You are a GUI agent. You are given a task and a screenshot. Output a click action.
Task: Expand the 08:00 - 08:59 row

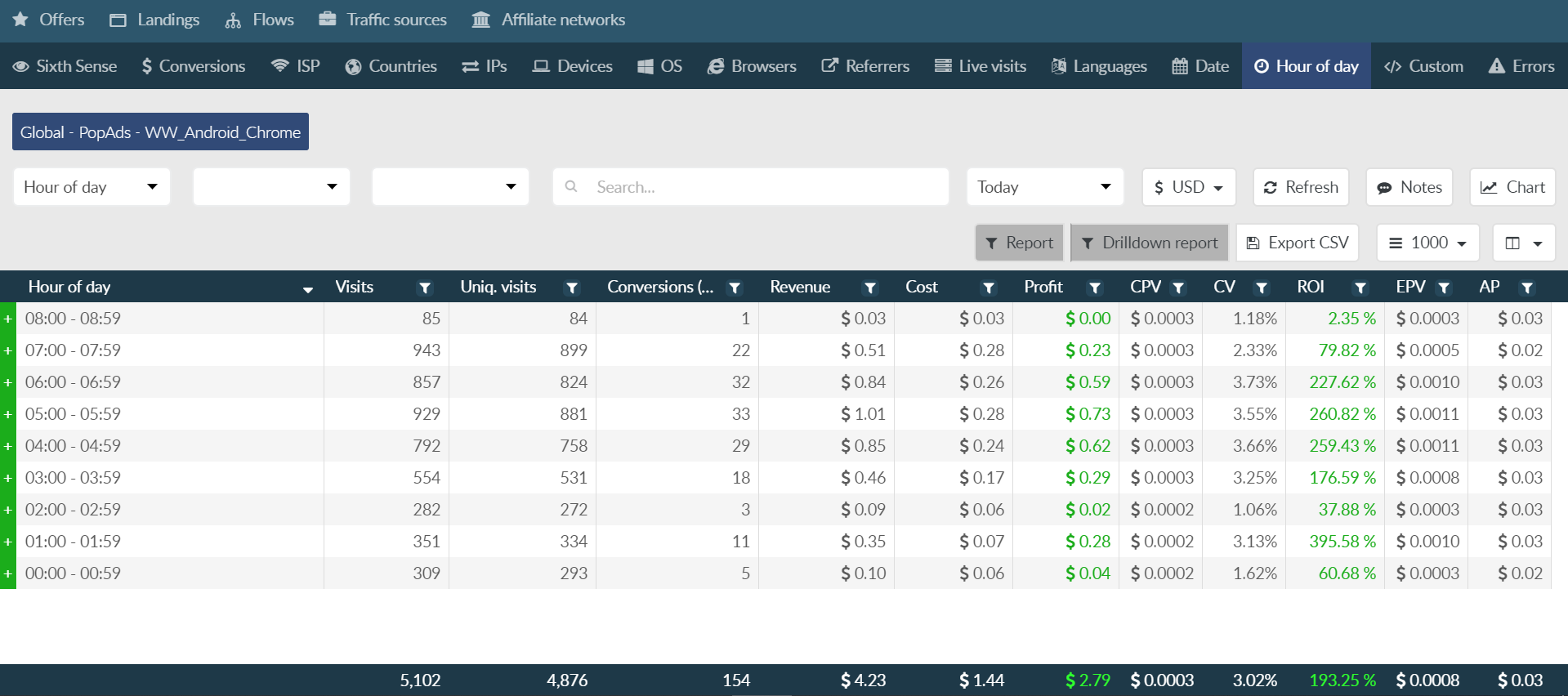coord(8,319)
